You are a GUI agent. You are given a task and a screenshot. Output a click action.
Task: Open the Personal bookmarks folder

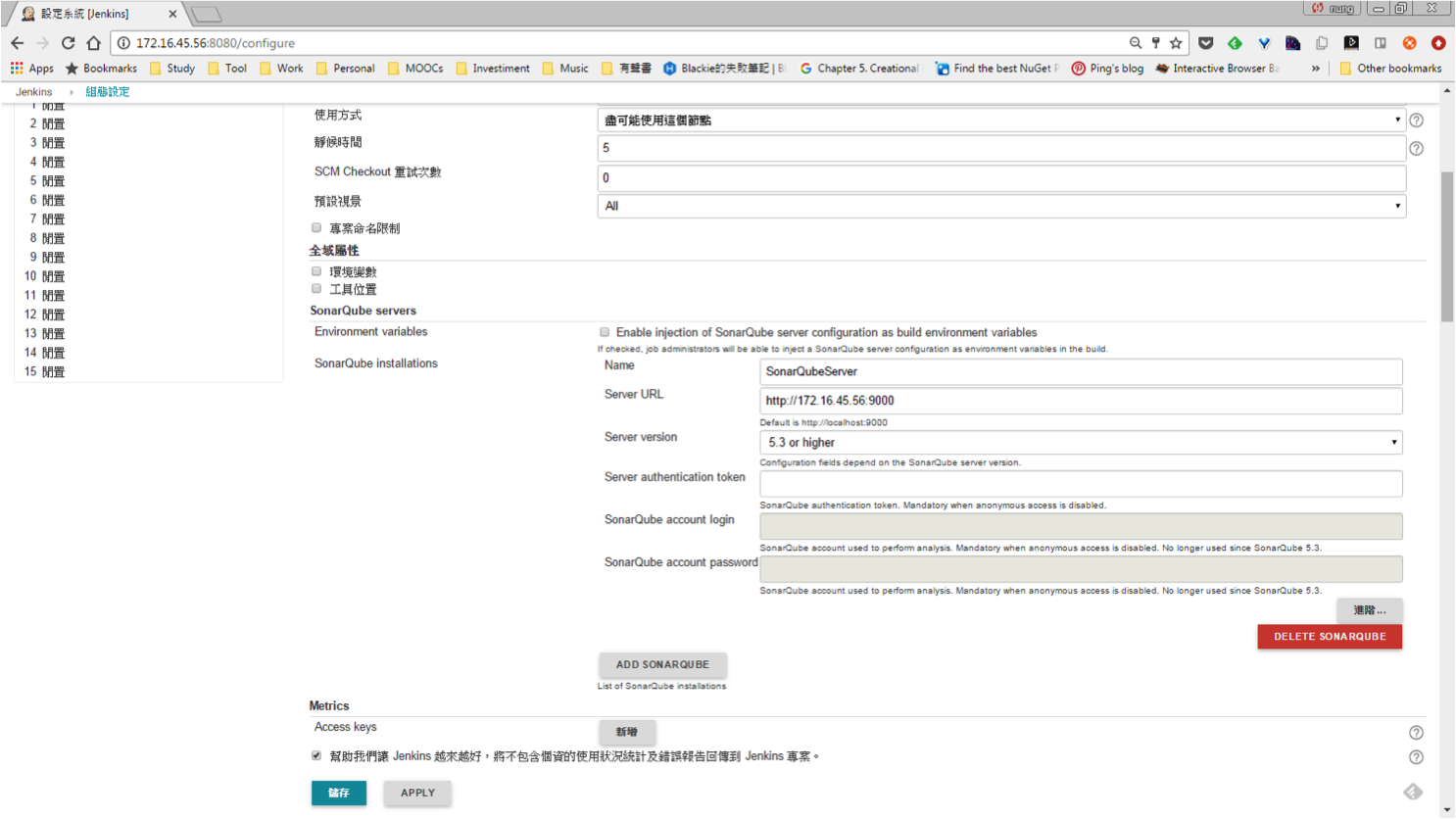tap(345, 69)
